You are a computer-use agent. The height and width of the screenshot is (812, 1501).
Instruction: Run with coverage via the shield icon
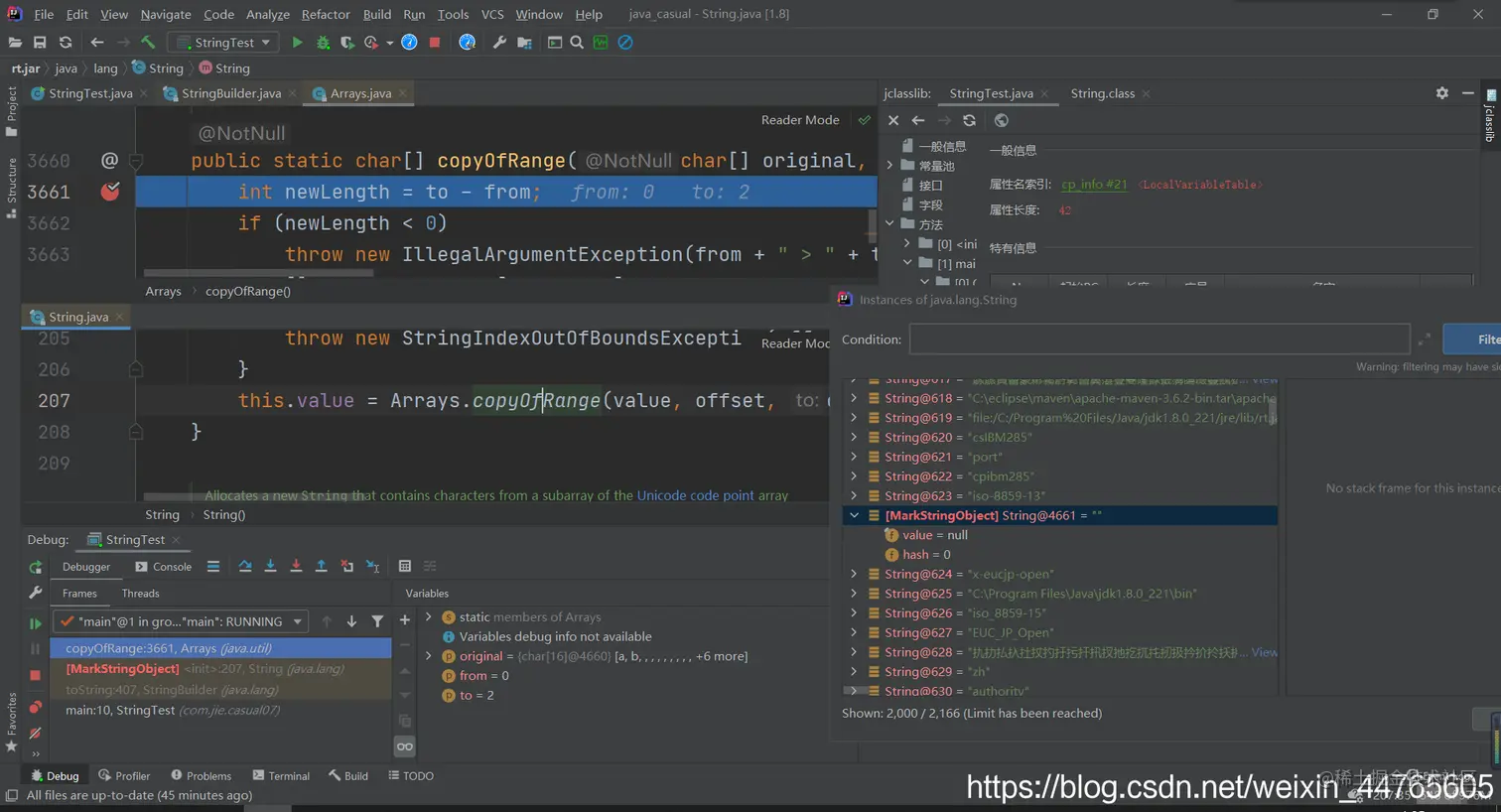pyautogui.click(x=346, y=43)
